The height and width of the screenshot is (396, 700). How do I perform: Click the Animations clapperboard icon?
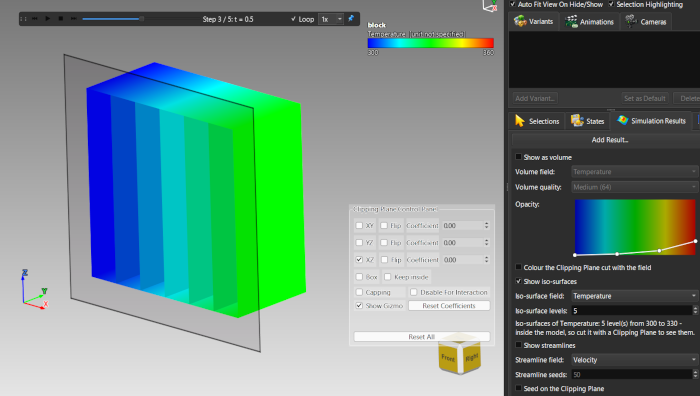[x=571, y=21]
